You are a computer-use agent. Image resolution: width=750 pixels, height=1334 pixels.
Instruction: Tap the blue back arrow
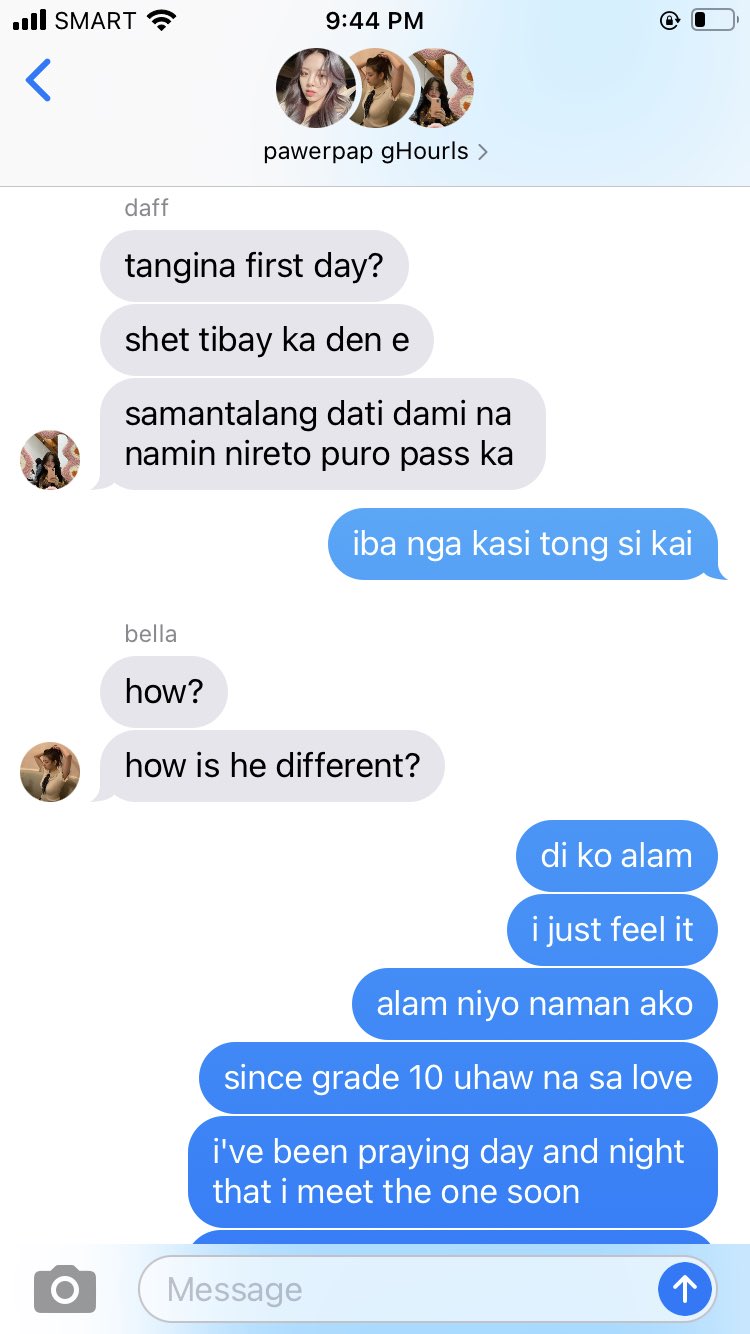[38, 80]
